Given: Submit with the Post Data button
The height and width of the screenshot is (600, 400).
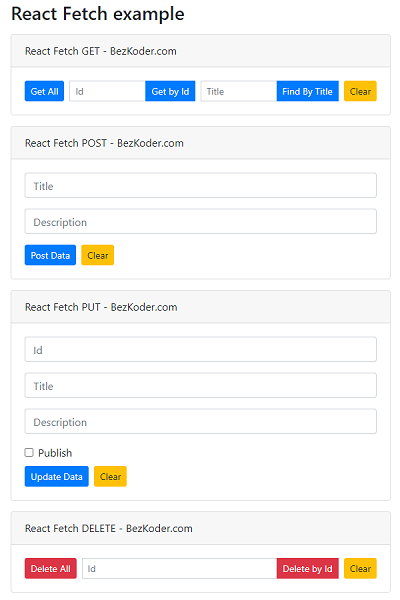Looking at the screenshot, I should click(50, 255).
